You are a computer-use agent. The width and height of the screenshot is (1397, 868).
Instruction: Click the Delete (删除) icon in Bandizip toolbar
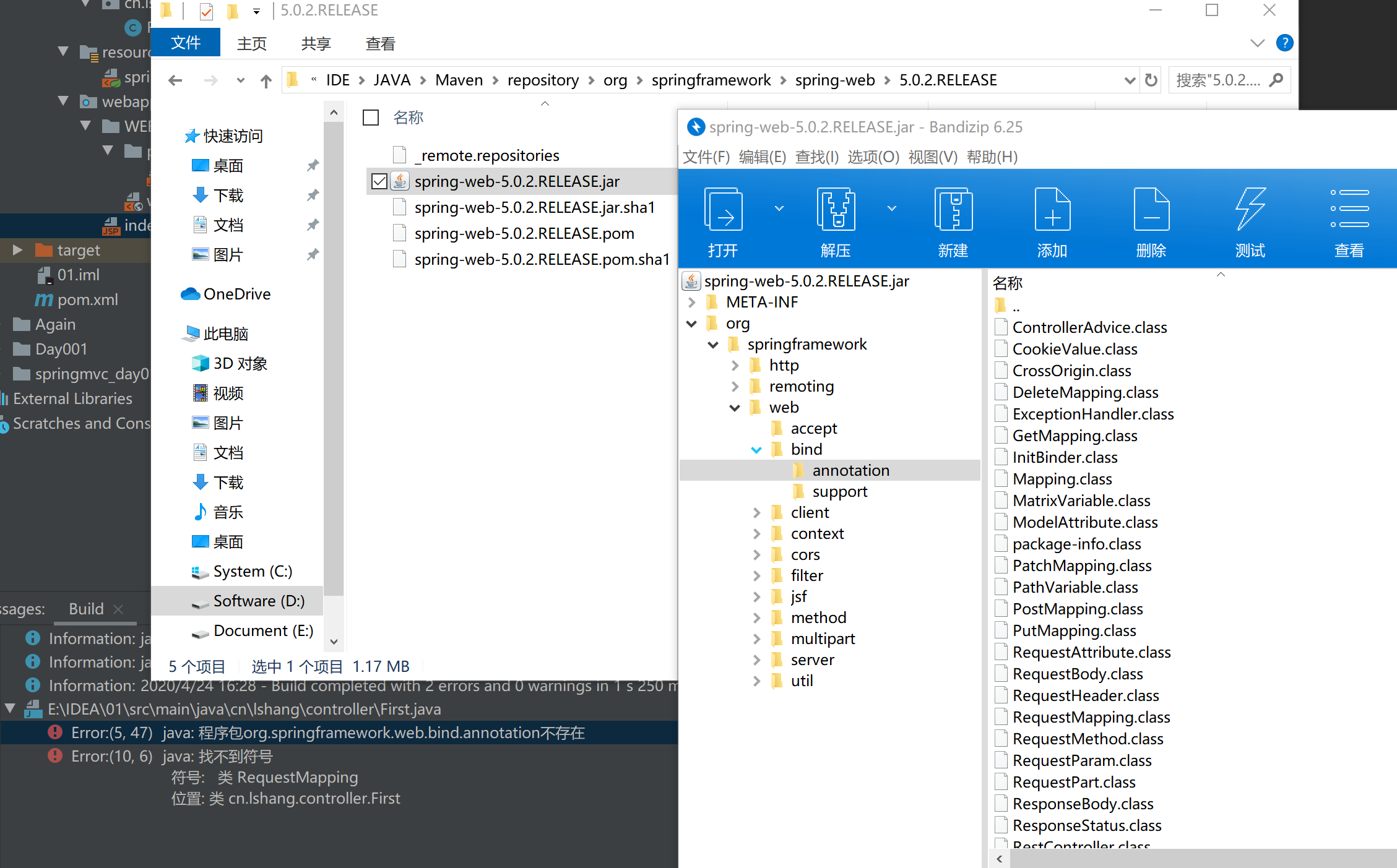click(1151, 210)
